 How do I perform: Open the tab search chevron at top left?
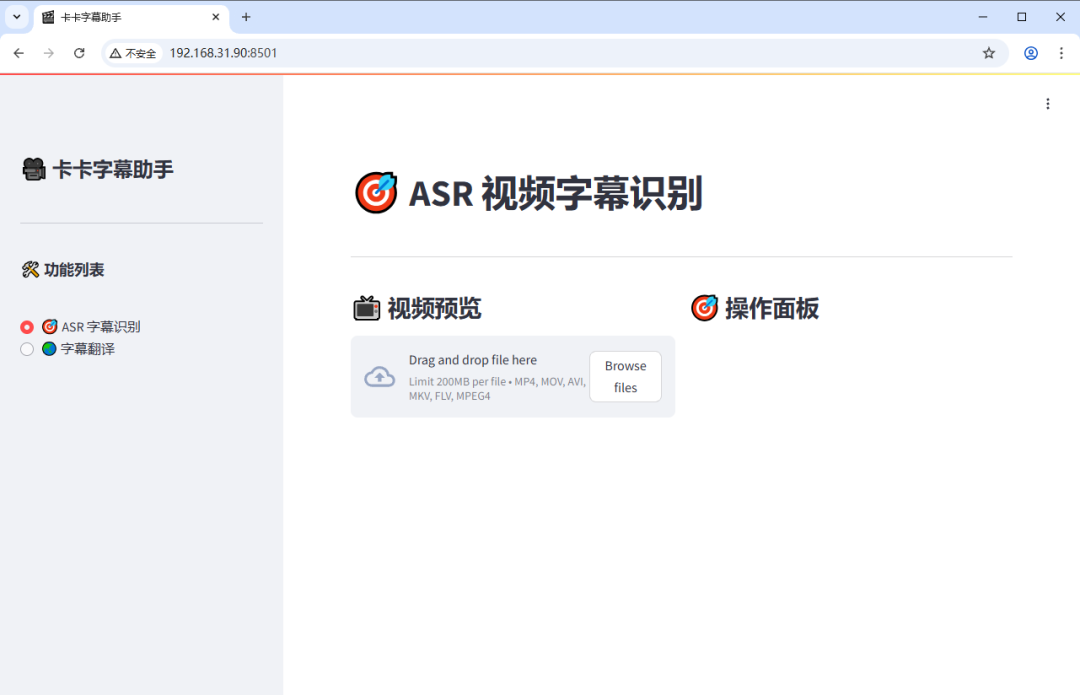(x=15, y=17)
